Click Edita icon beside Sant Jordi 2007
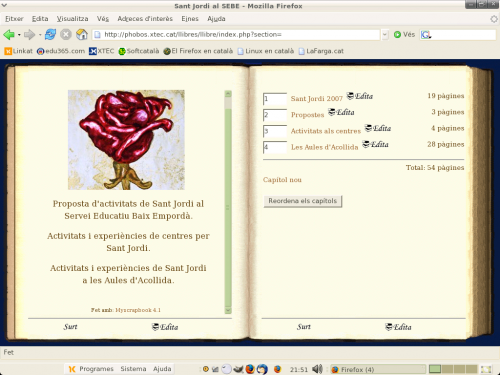Image resolution: width=500 pixels, height=375 pixels. (360, 96)
